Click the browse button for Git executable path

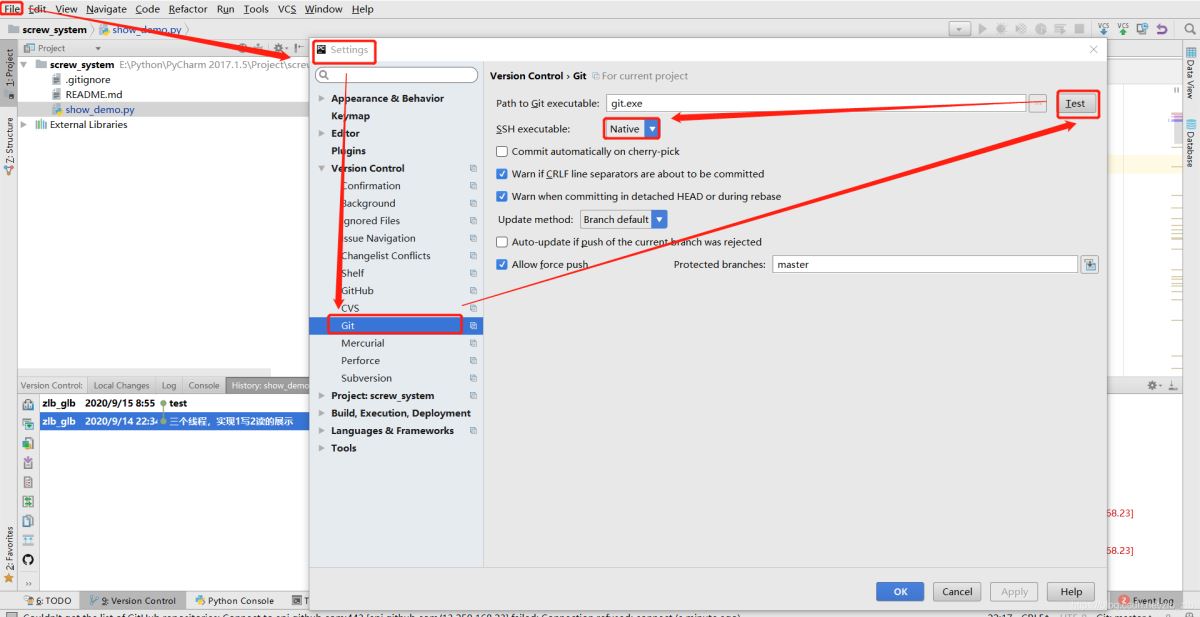[1038, 103]
